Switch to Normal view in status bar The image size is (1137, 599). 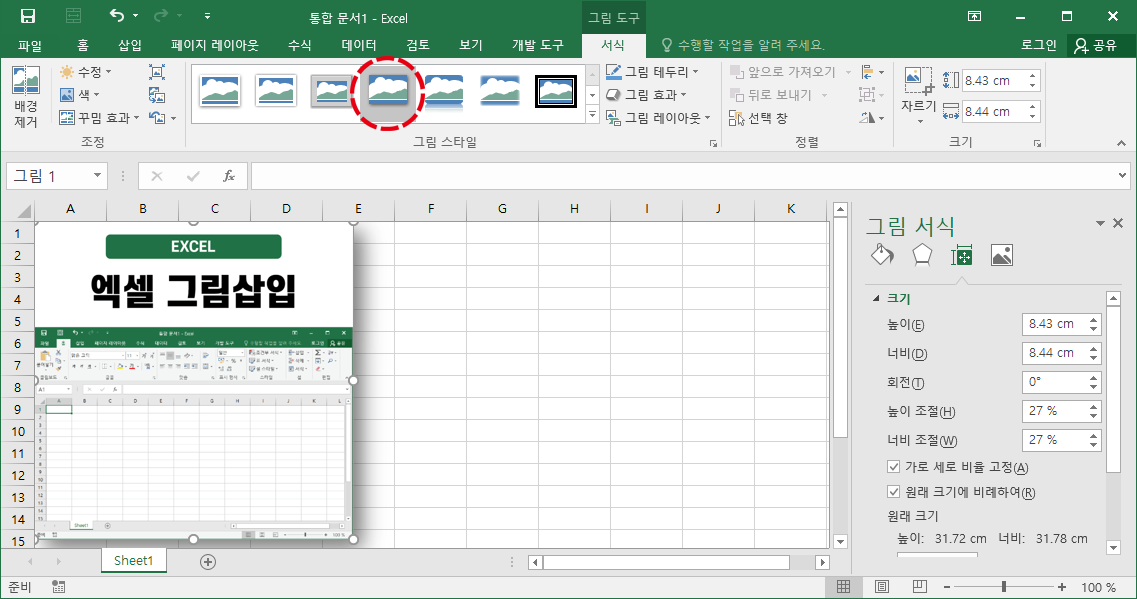coord(843,587)
